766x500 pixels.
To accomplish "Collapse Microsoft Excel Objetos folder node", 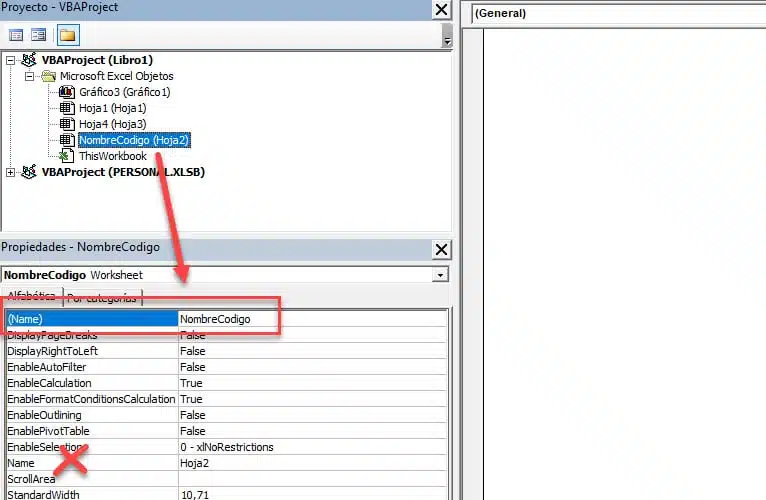I will (x=29, y=76).
